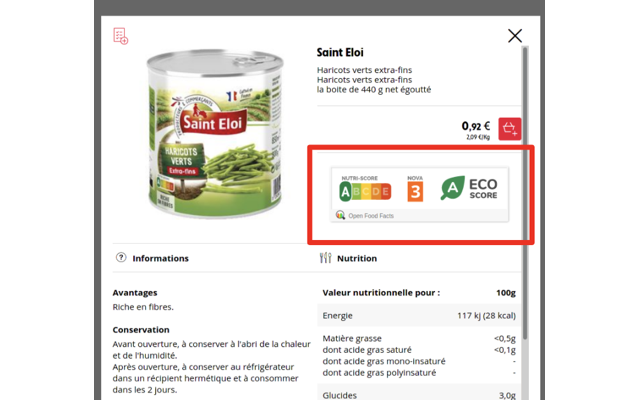The image size is (640, 400).
Task: Click the Open Food Facts logo icon
Action: (340, 215)
